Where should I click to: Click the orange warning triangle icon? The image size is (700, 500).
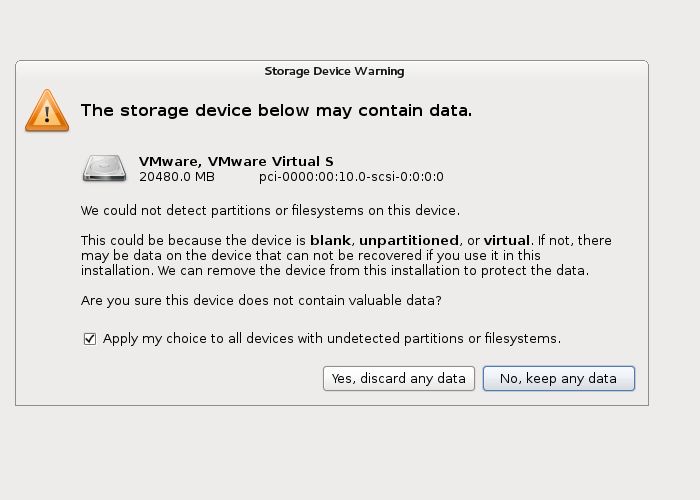47,110
